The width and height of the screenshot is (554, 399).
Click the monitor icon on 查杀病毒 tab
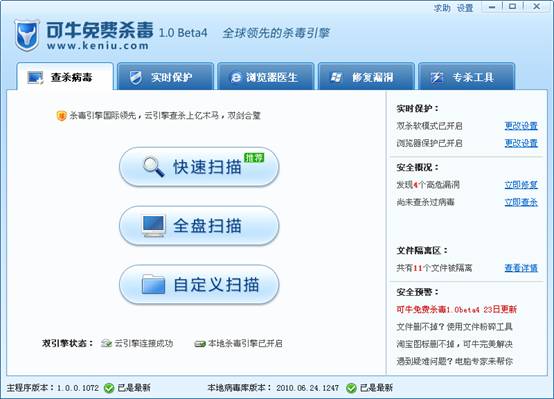35,77
